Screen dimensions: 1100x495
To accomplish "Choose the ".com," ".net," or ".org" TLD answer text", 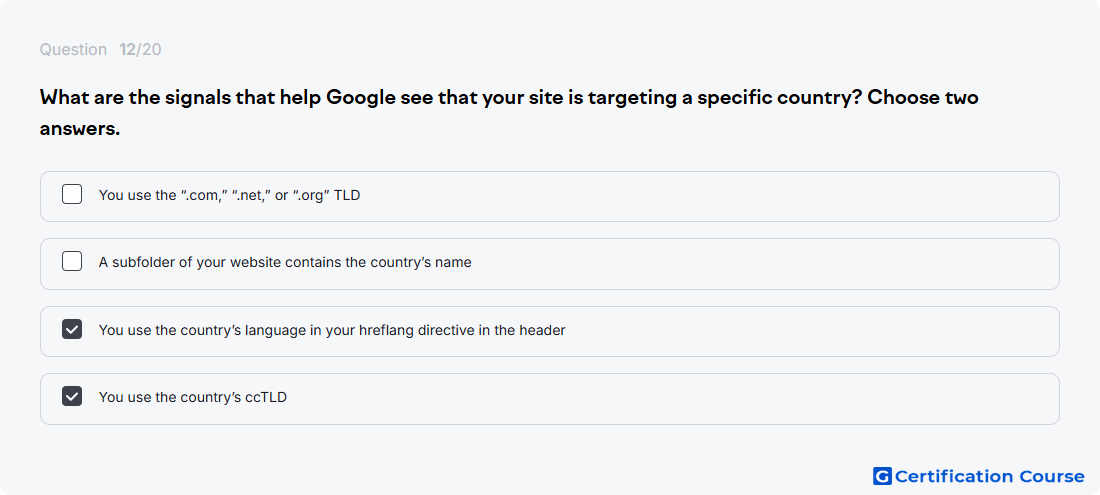I will tap(229, 195).
